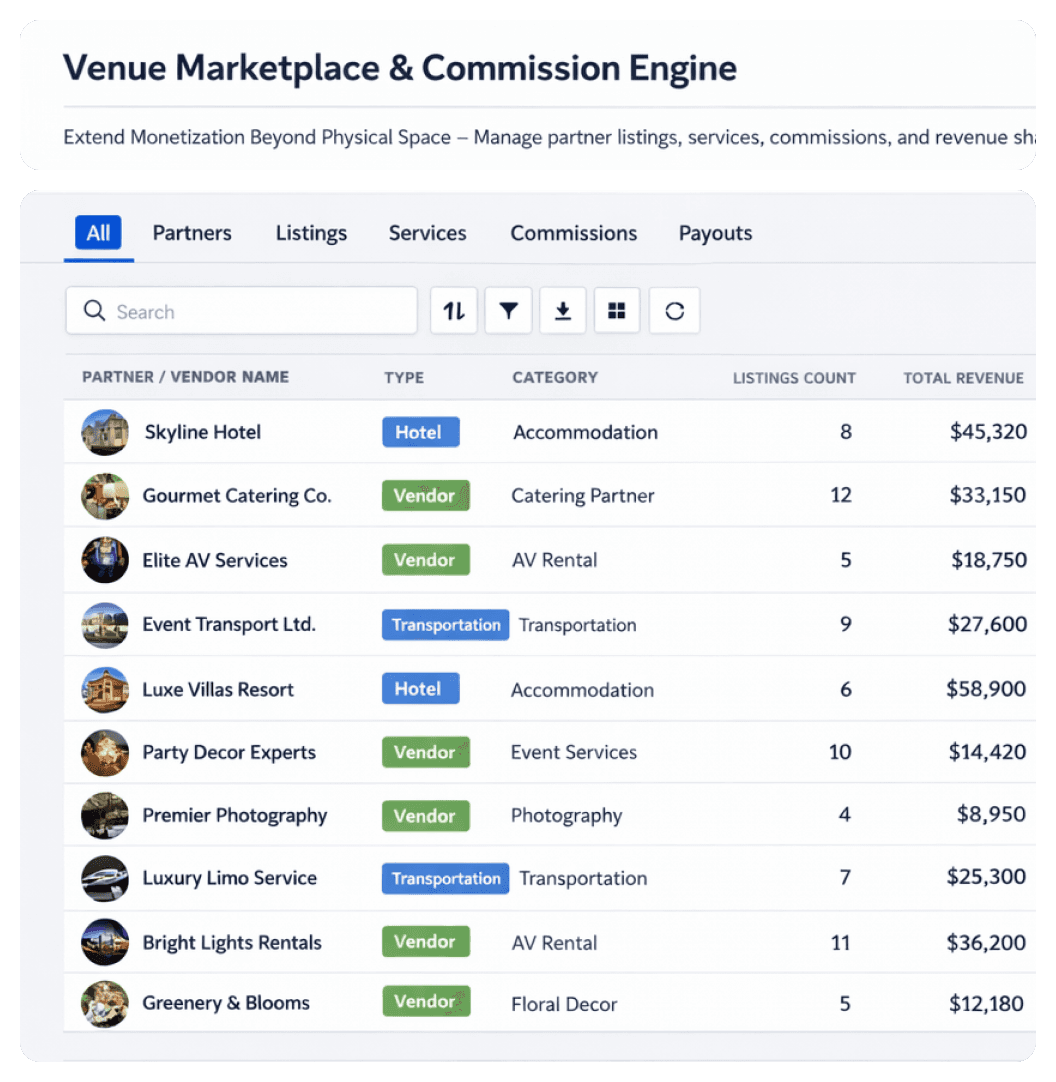Click the Premier Photography avatar image

[x=105, y=815]
